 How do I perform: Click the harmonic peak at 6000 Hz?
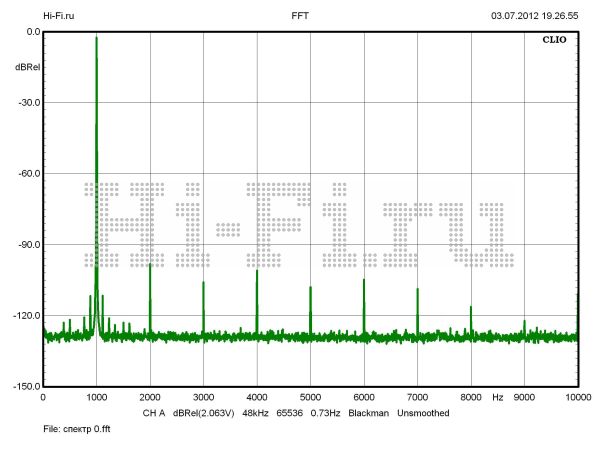(x=364, y=281)
